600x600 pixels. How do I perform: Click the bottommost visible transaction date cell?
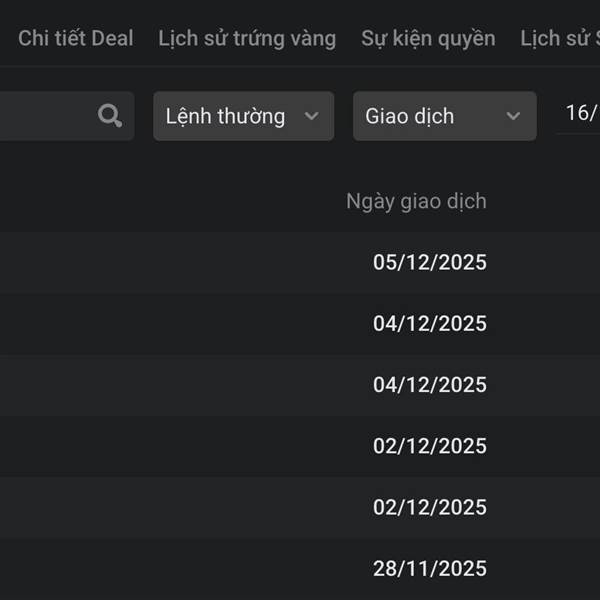(x=429, y=569)
